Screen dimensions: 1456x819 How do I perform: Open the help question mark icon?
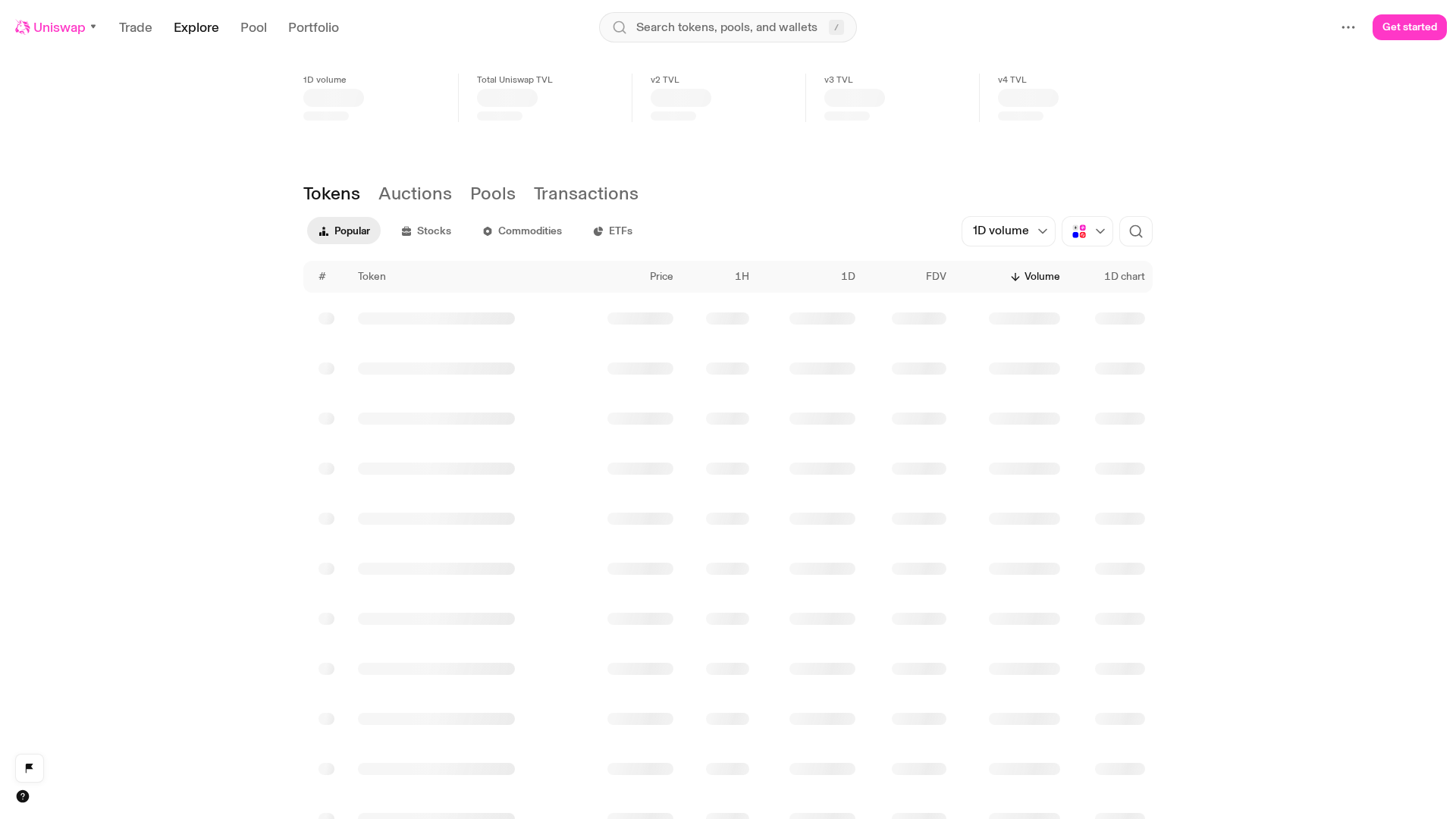click(23, 796)
